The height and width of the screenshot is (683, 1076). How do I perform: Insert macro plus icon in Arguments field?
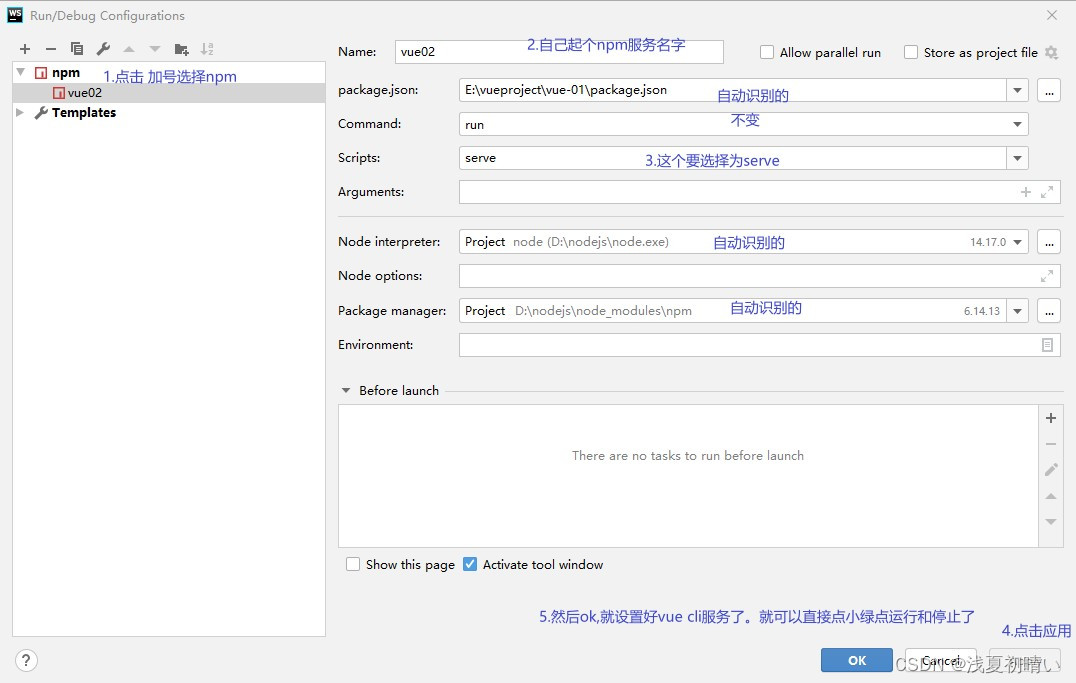tap(1026, 192)
